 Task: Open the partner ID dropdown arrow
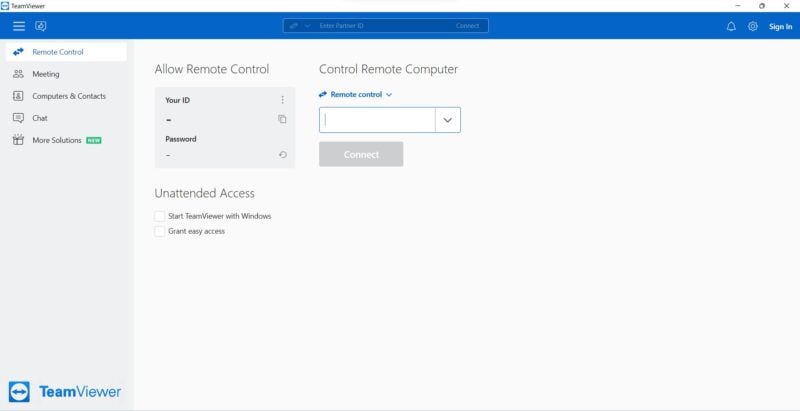pyautogui.click(x=447, y=120)
